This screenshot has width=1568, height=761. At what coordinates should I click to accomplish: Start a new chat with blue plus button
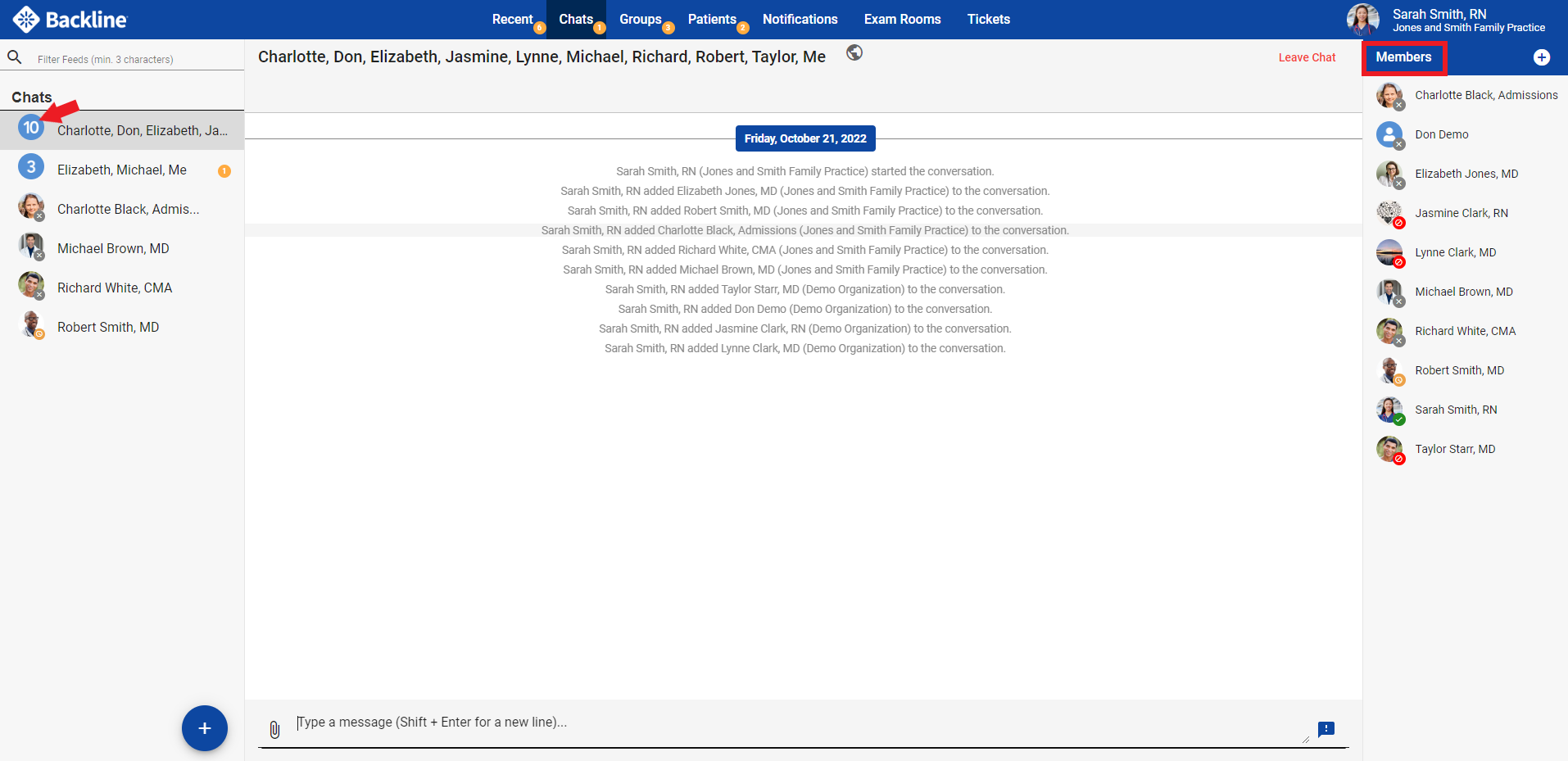point(204,728)
